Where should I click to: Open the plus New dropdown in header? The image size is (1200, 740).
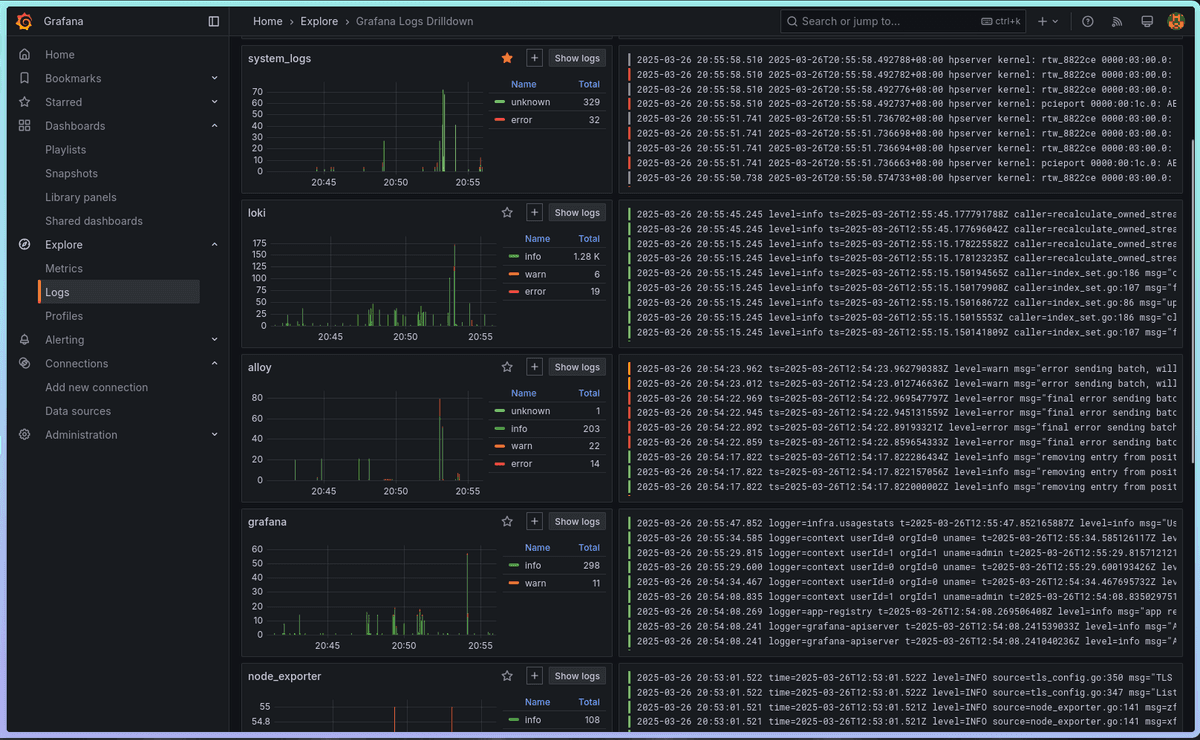[1047, 21]
